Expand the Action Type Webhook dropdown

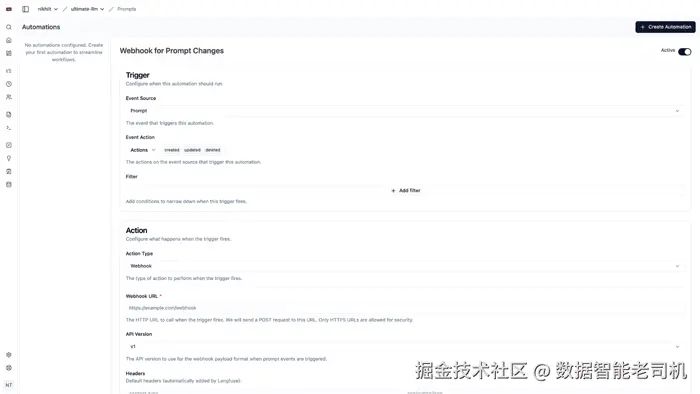(405, 266)
